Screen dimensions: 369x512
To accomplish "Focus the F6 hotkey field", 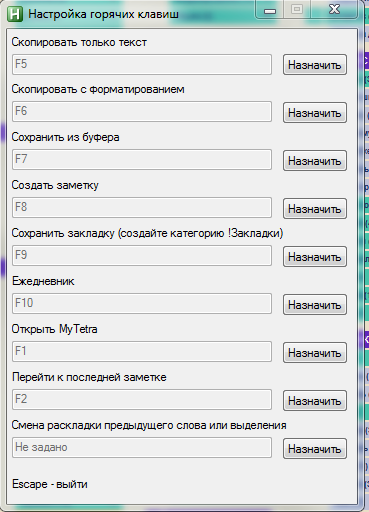I will pos(142,112).
